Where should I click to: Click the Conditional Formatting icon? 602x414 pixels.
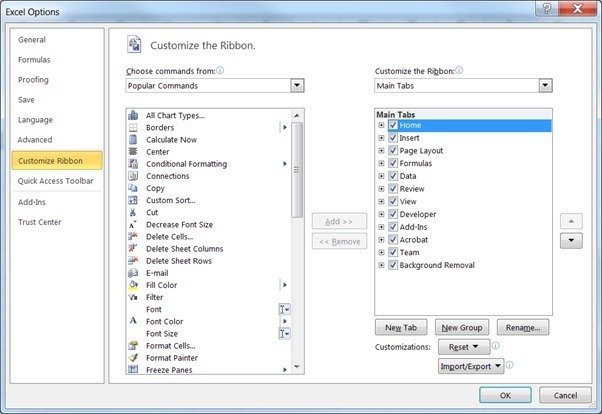[133, 164]
